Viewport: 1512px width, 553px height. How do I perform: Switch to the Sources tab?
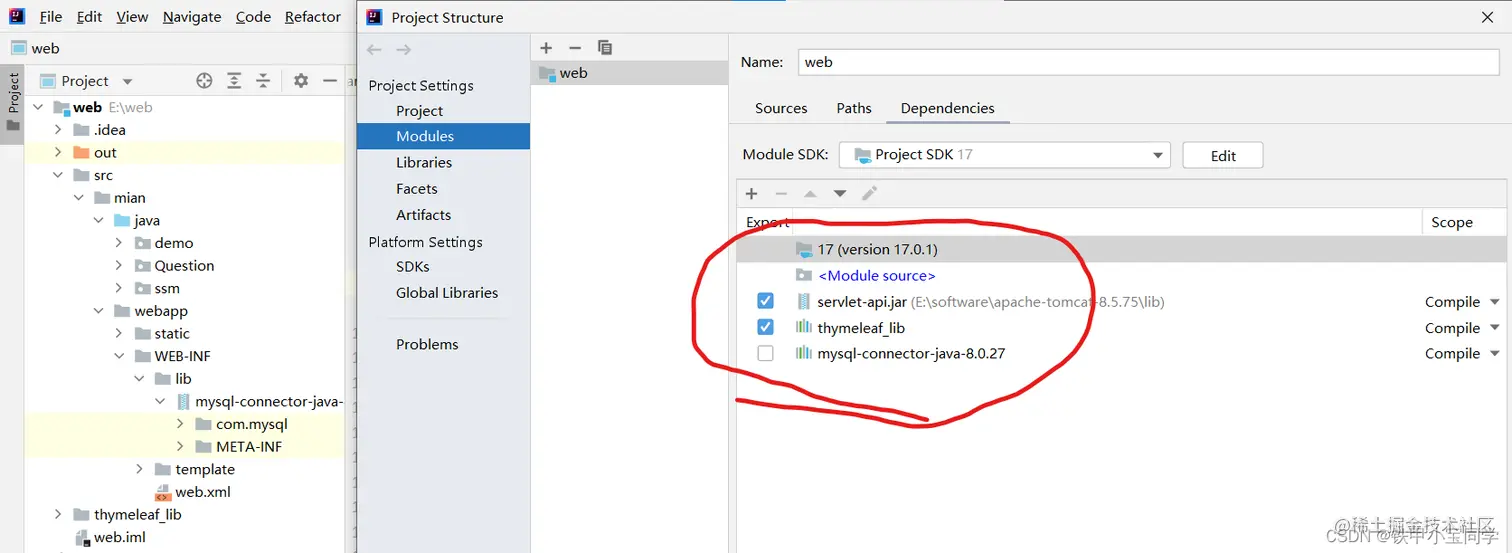[x=781, y=108]
